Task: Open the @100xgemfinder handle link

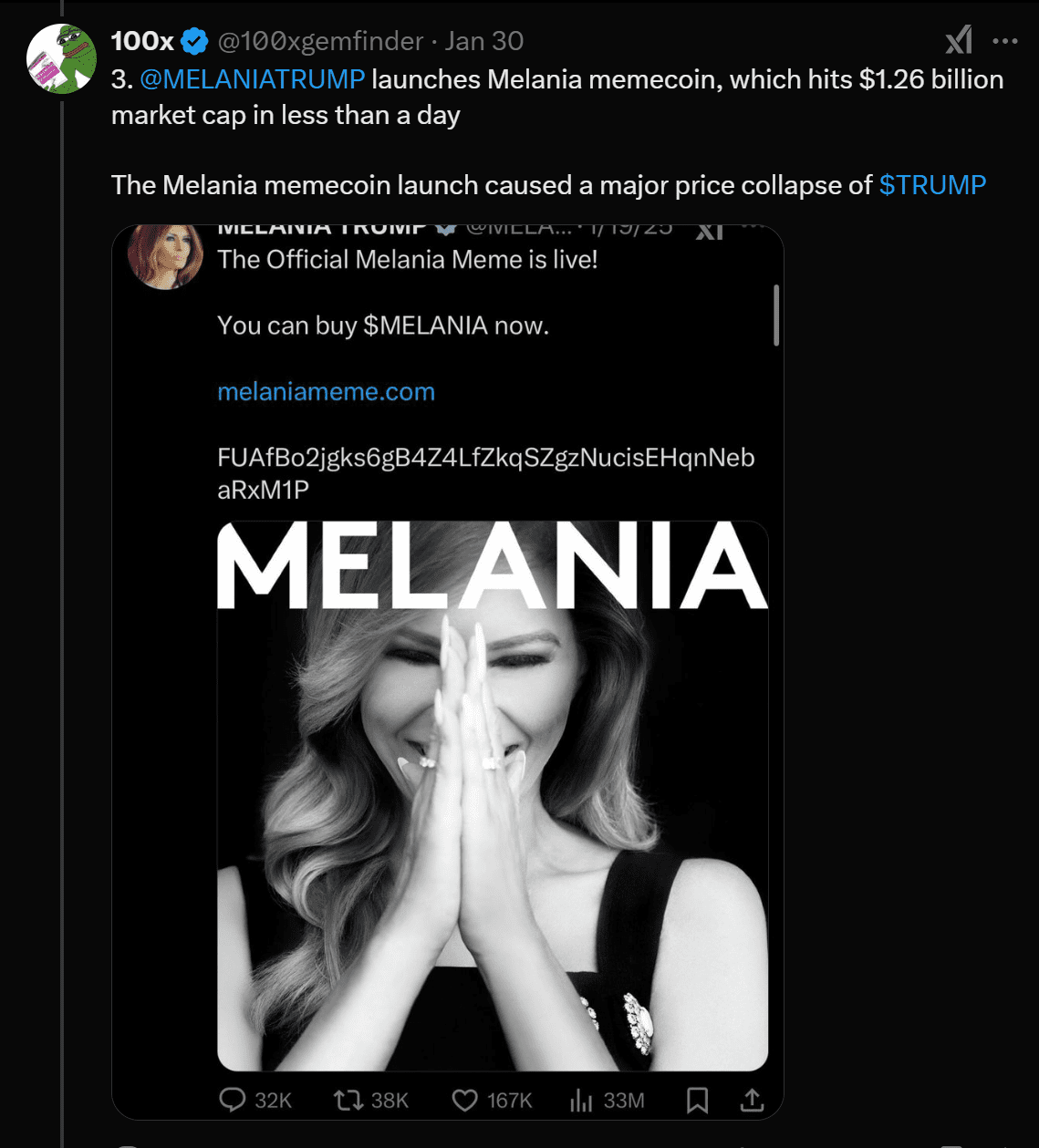Action: [319, 41]
